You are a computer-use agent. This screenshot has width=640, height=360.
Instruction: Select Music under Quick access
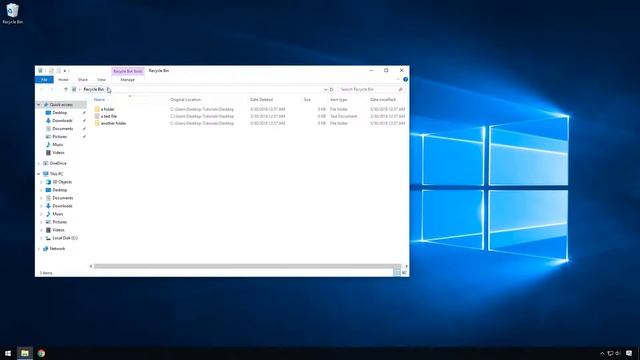click(58, 145)
